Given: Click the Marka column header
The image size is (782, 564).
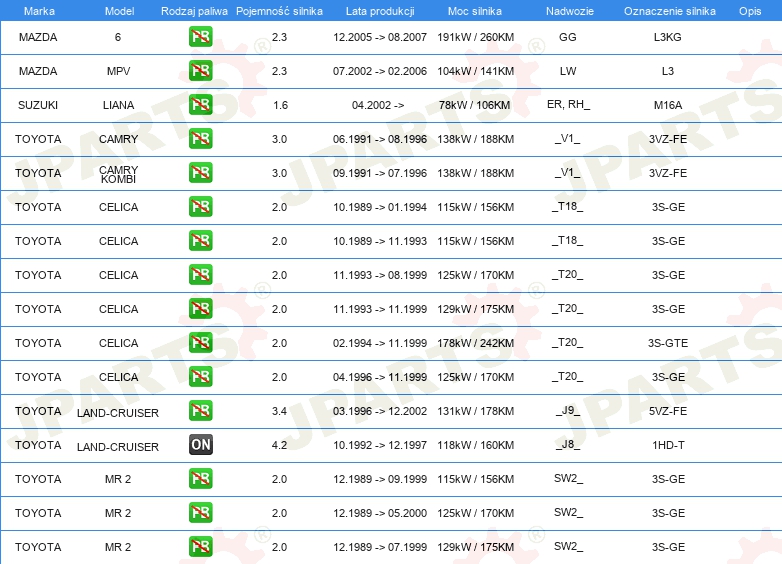Looking at the screenshot, I should [39, 11].
